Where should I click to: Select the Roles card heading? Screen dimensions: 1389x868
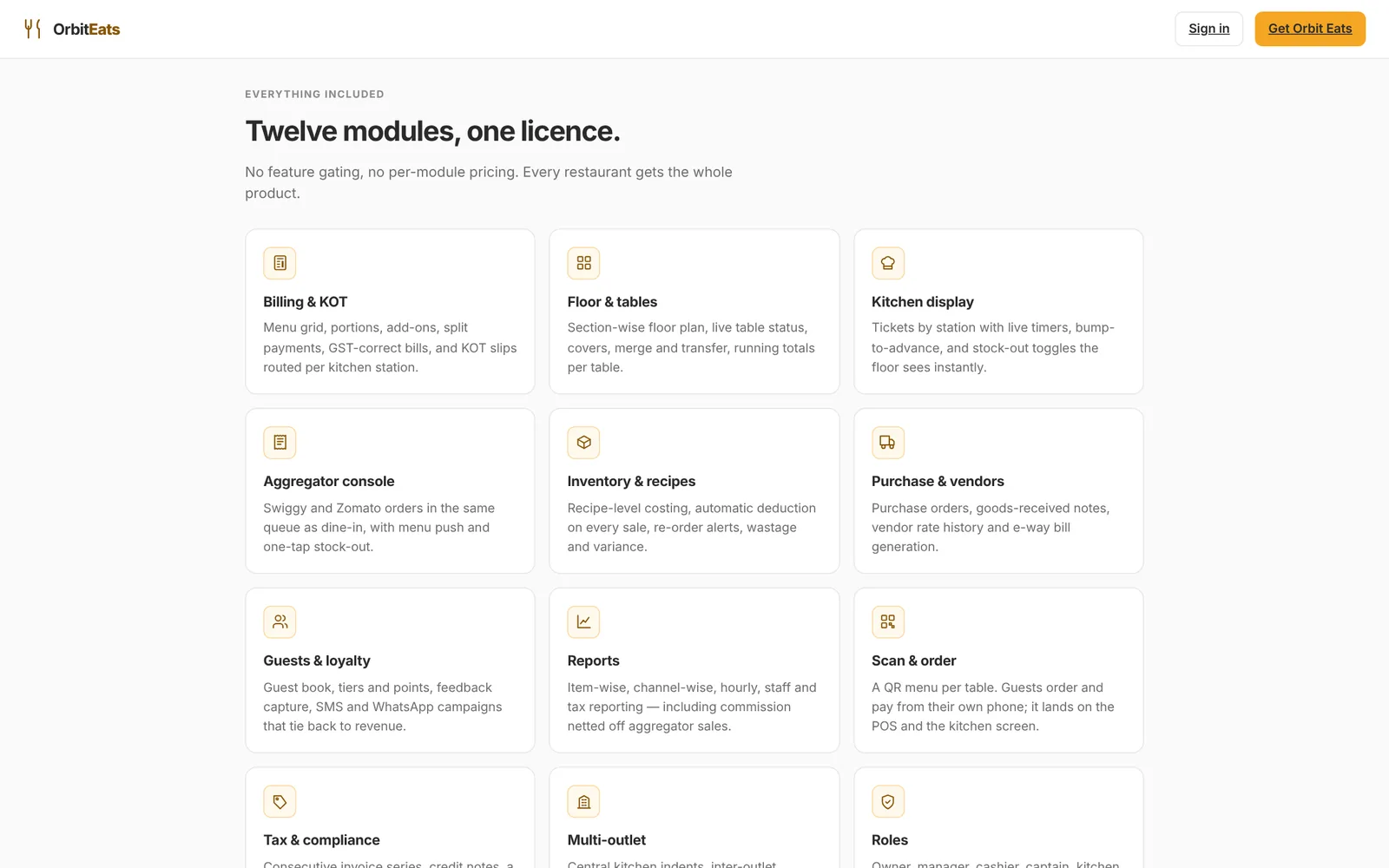coord(890,840)
